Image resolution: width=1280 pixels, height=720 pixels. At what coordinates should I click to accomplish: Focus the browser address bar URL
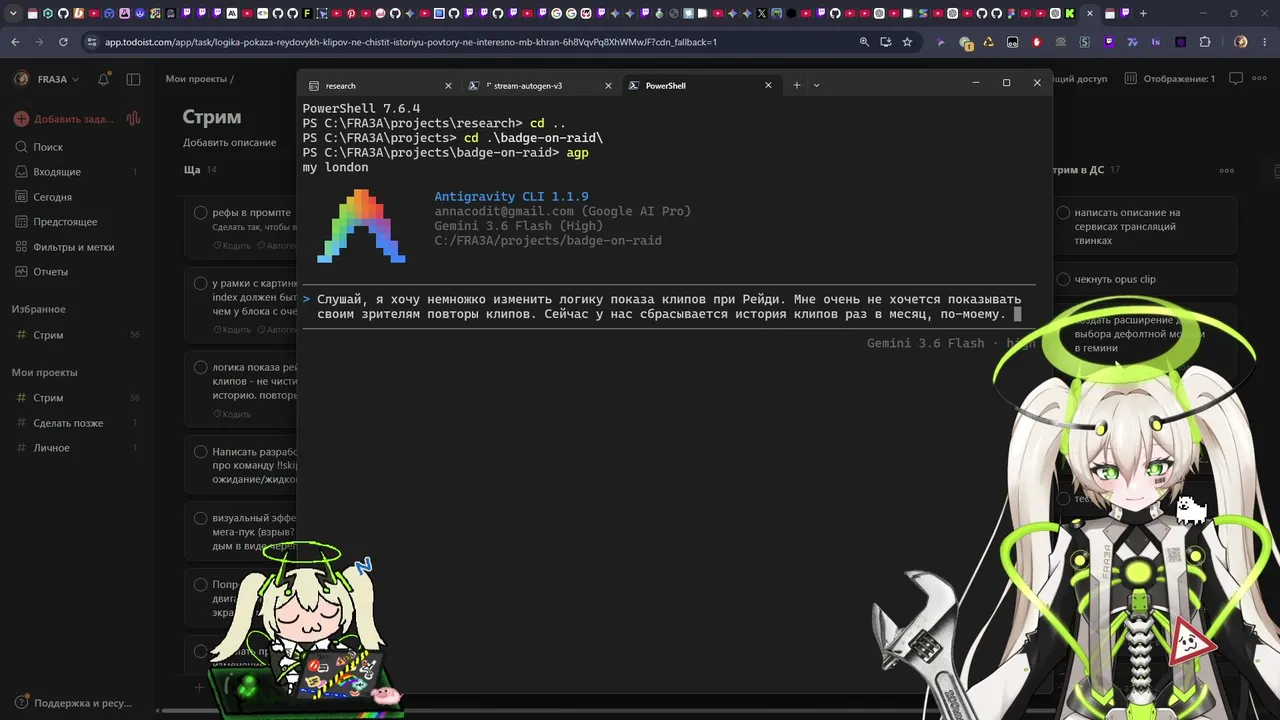tap(411, 42)
